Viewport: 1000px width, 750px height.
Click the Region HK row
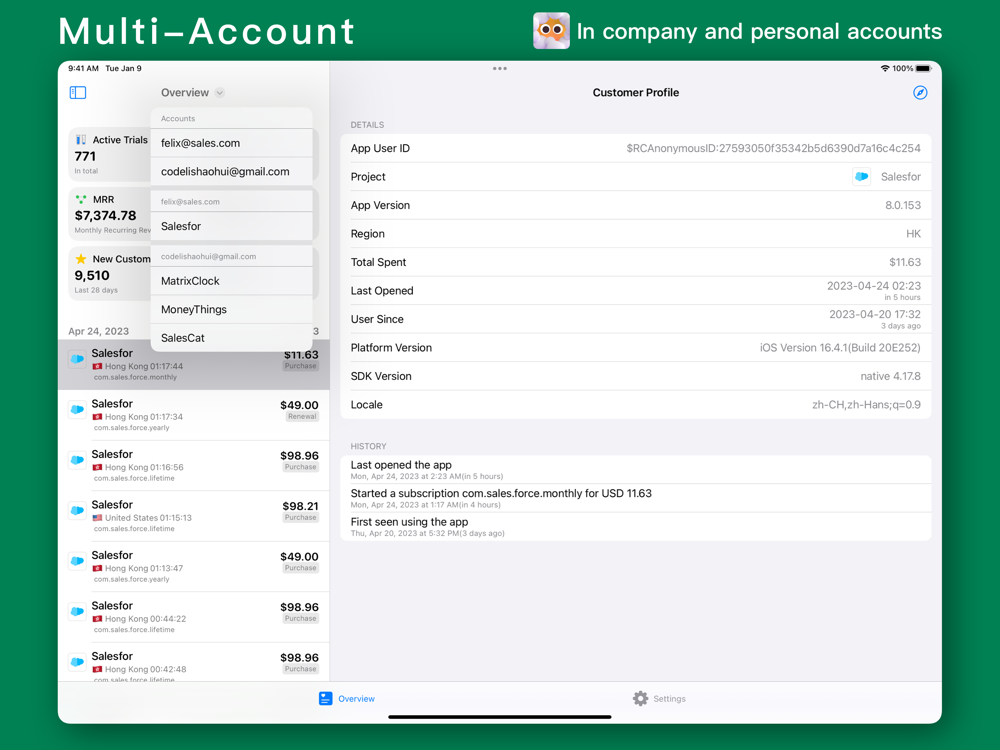point(636,233)
